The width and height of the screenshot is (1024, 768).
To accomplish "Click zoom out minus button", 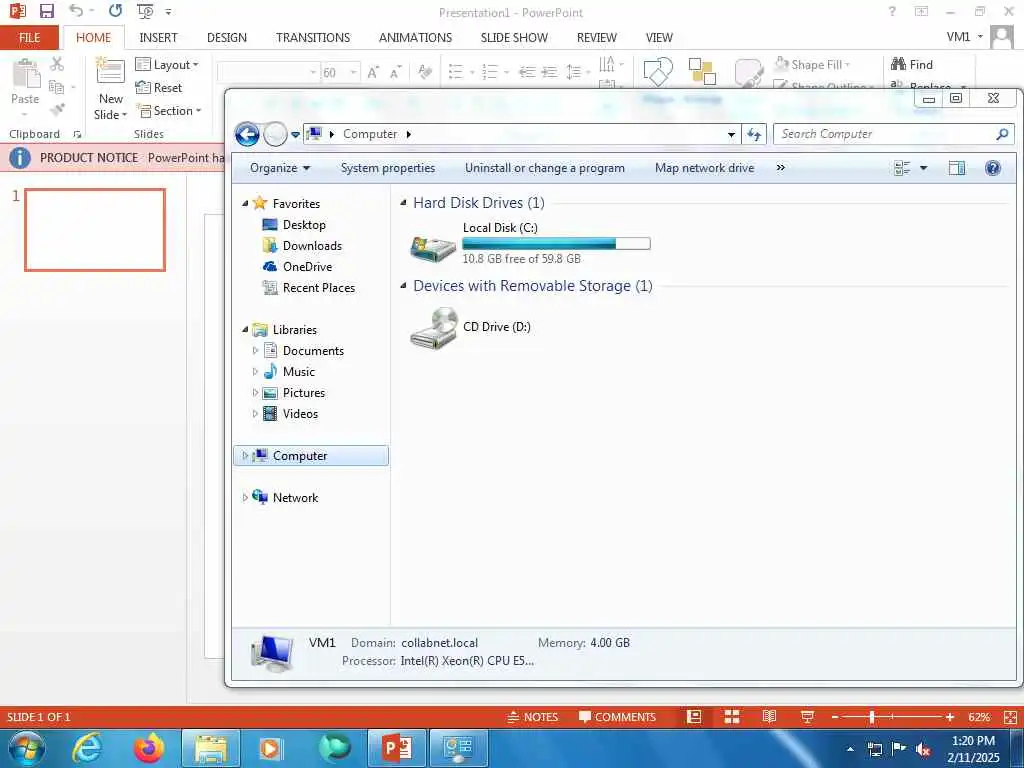I will (835, 717).
